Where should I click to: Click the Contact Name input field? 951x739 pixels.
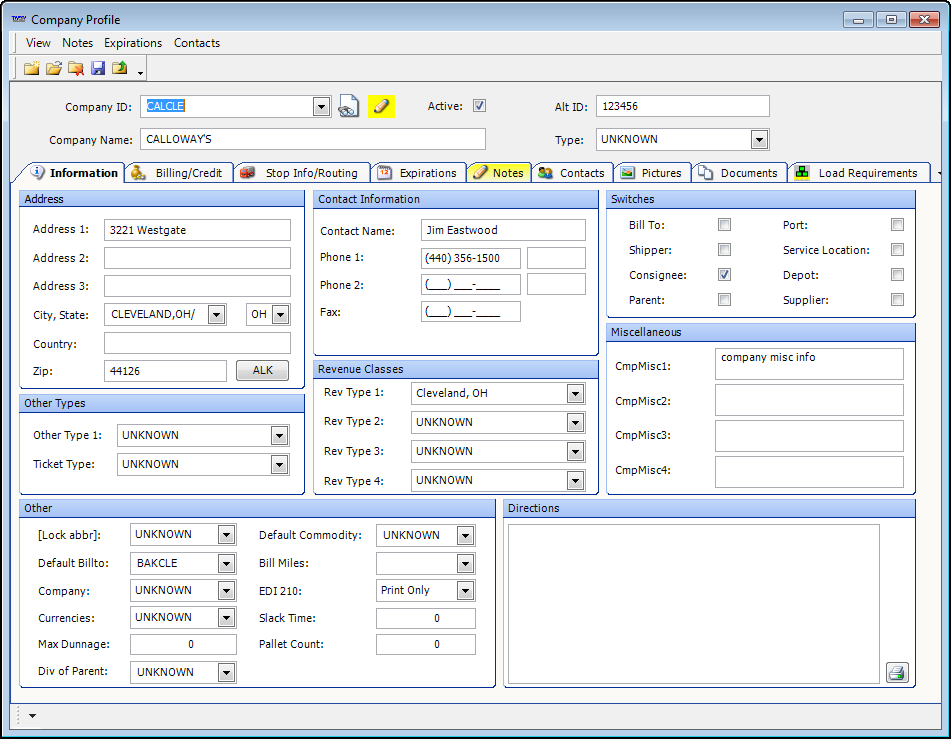tap(503, 230)
